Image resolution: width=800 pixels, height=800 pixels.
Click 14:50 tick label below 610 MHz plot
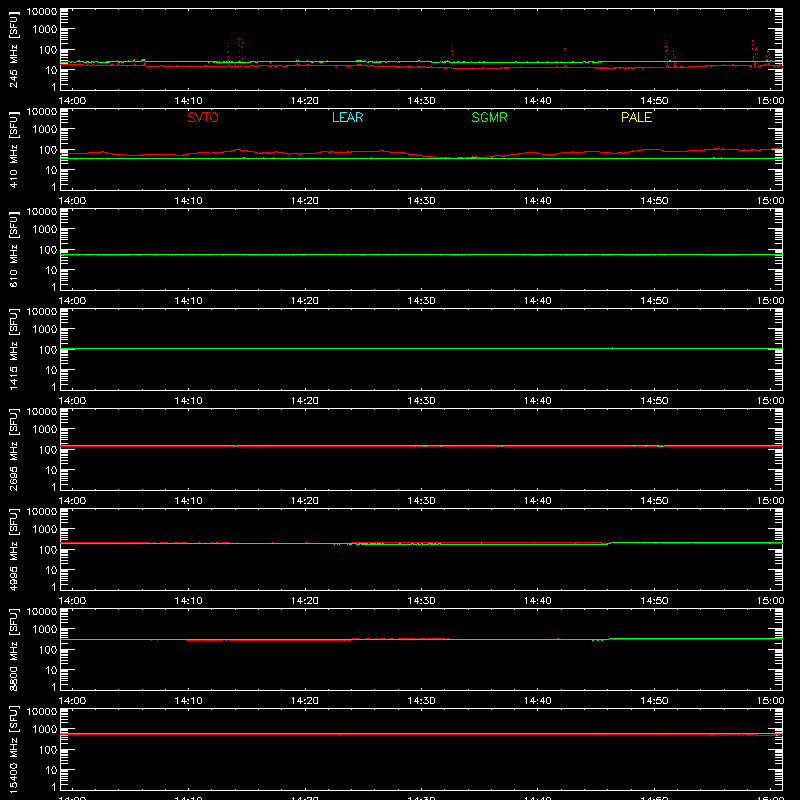[x=654, y=301]
